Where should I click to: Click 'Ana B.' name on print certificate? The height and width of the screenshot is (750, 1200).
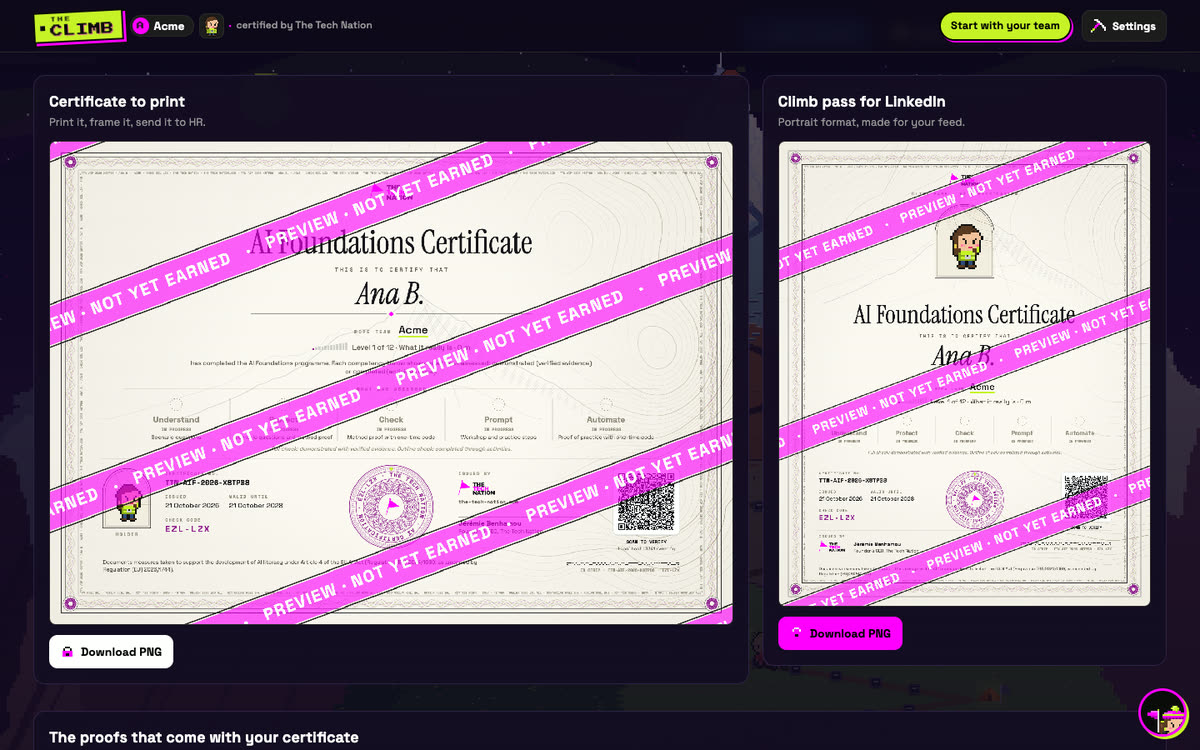click(390, 294)
